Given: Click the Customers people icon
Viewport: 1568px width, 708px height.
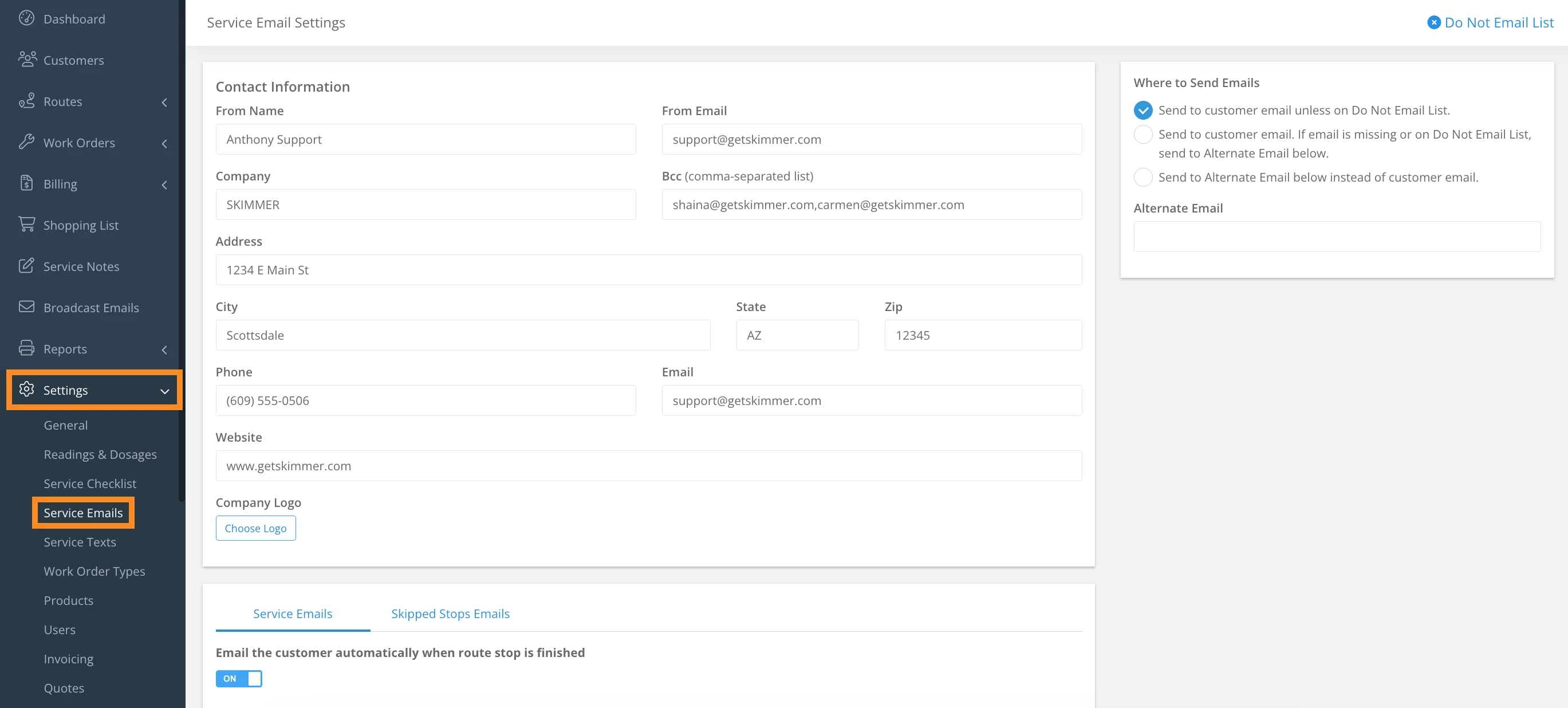Looking at the screenshot, I should coord(27,59).
